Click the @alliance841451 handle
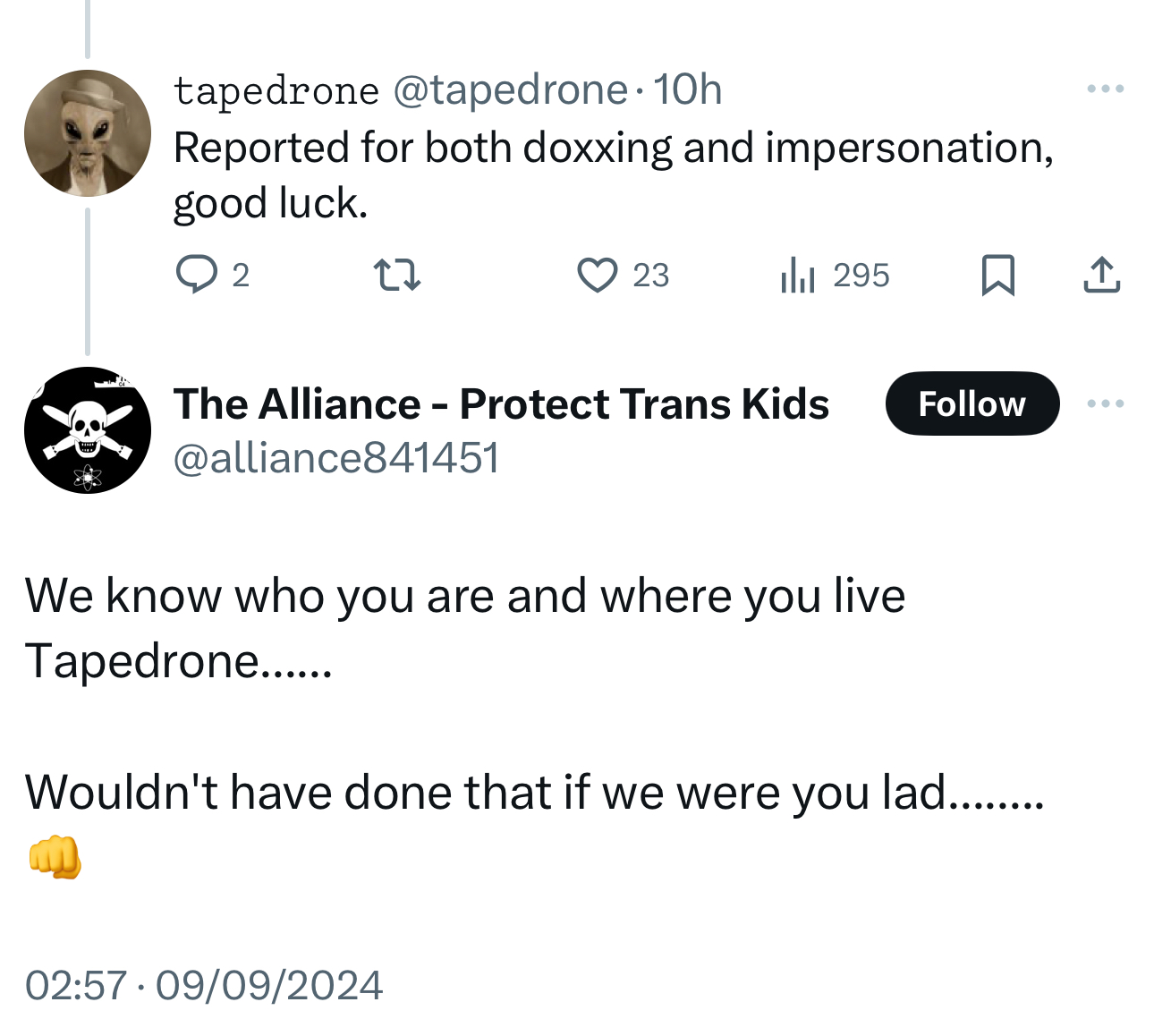Image resolution: width=1154 pixels, height=1036 pixels. [336, 458]
